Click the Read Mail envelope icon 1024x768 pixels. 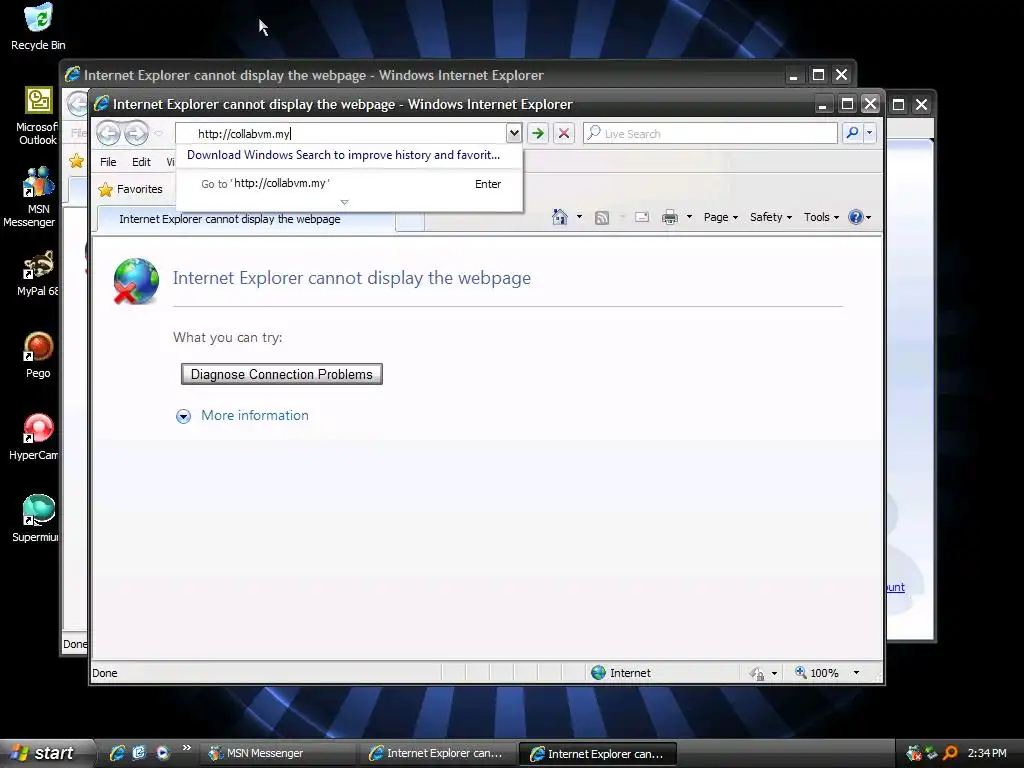tap(642, 217)
